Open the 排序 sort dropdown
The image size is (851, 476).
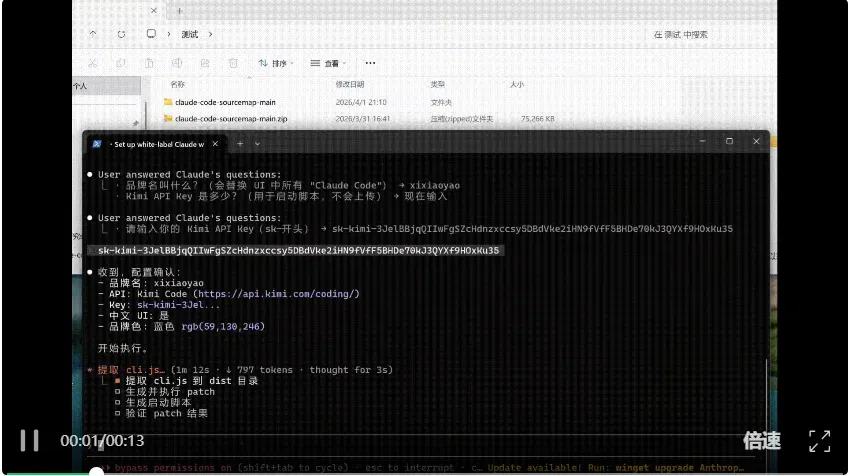[x=276, y=64]
